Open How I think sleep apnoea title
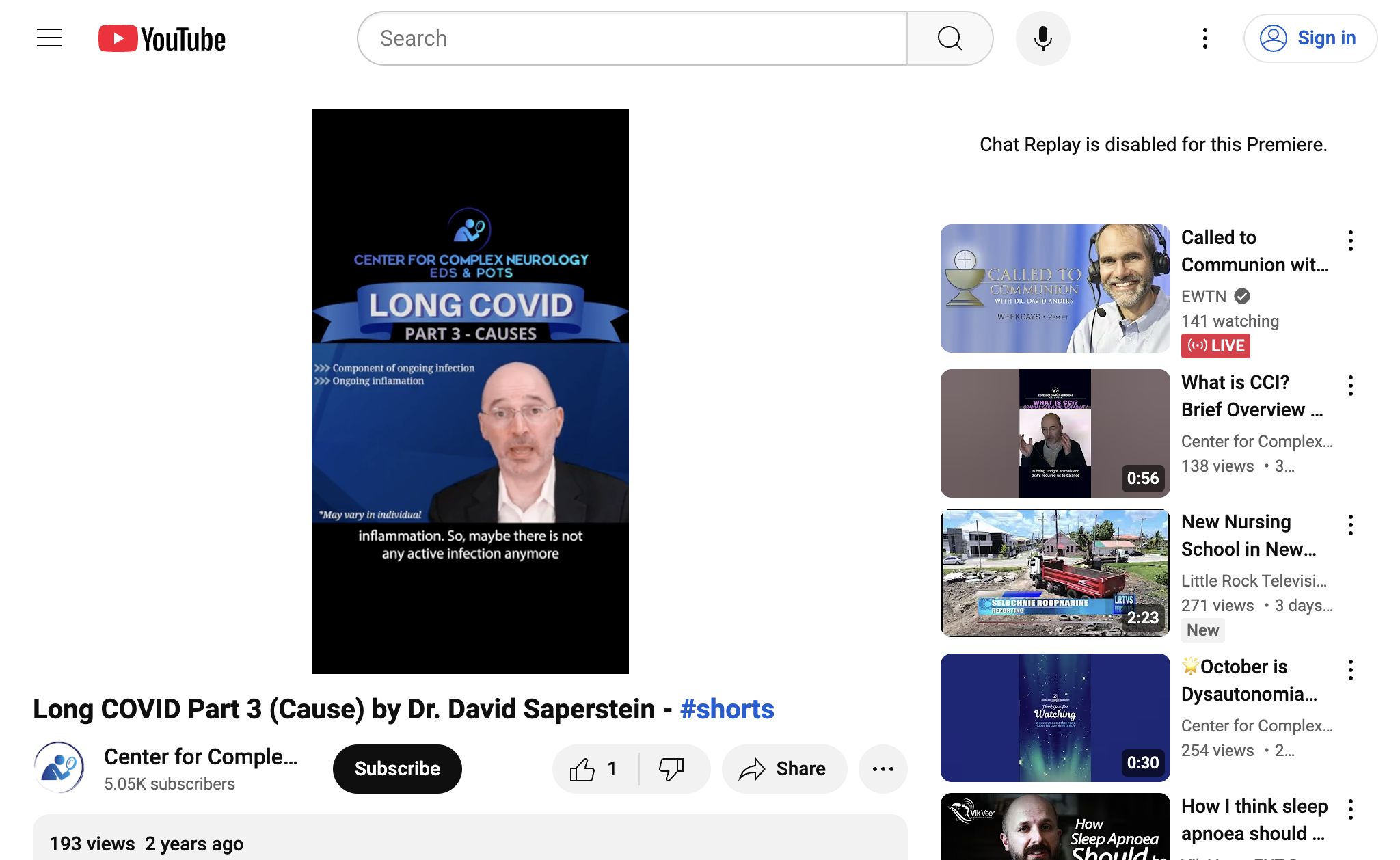 (x=1254, y=820)
